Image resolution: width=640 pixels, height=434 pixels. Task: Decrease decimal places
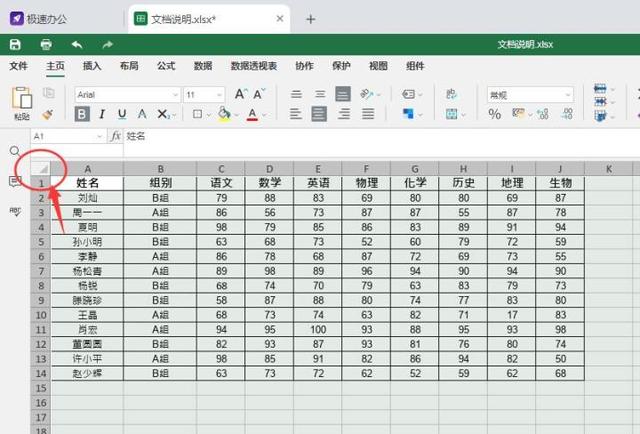tap(568, 114)
